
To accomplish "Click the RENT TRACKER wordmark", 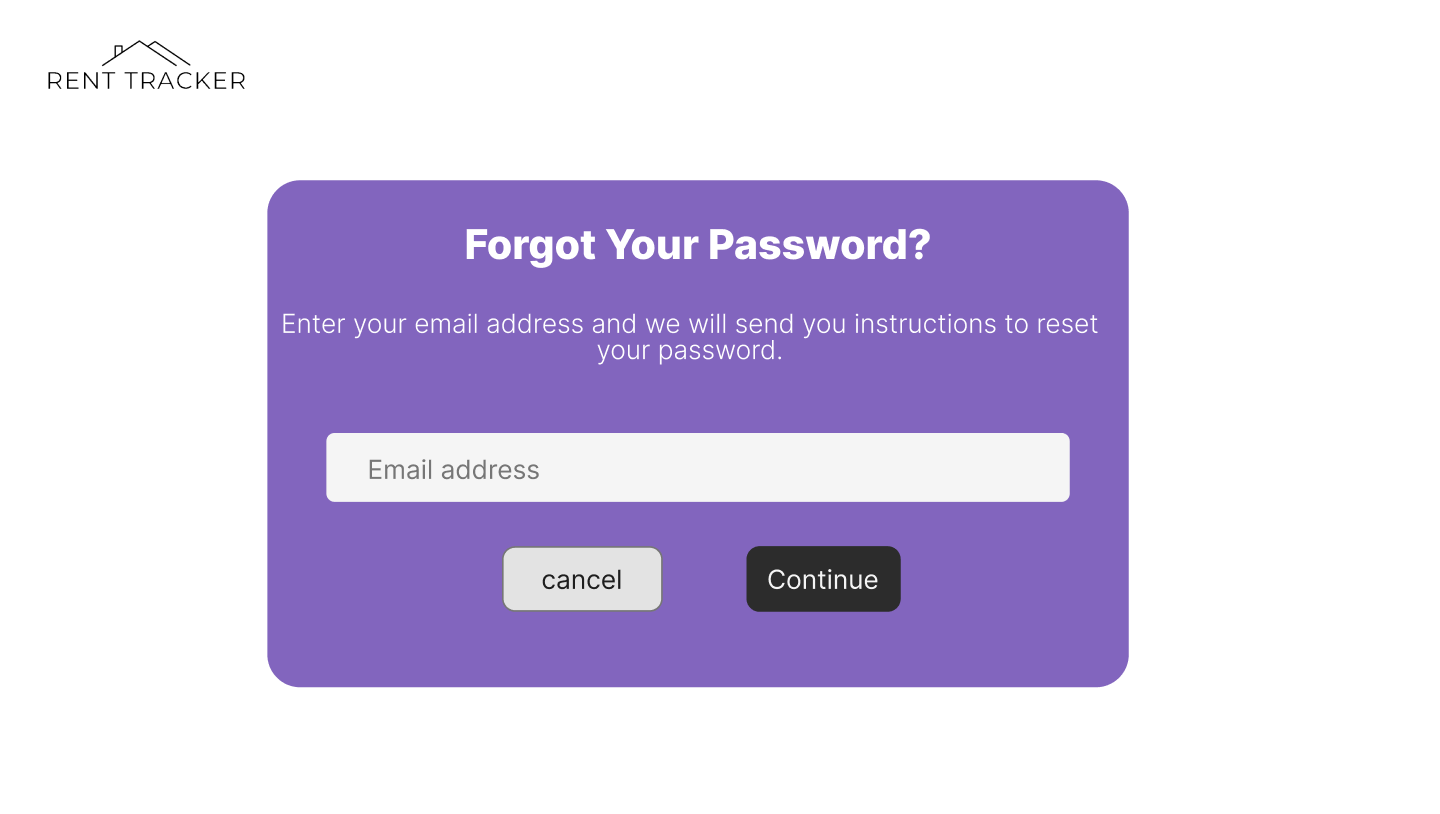I will coord(146,81).
